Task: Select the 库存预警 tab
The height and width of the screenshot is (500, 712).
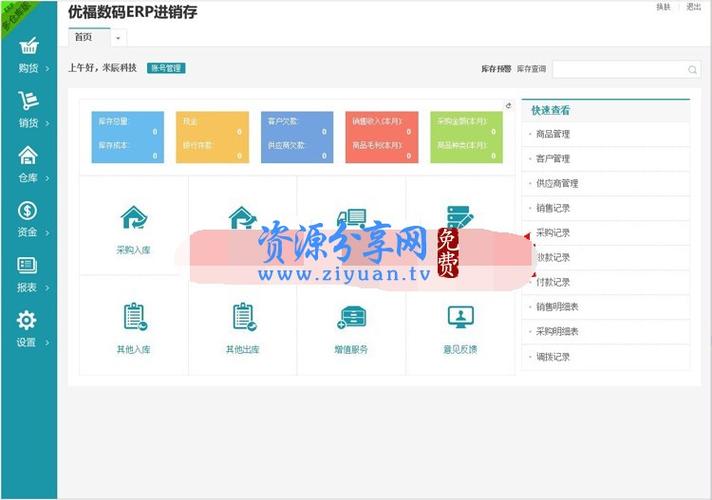Action: pos(496,69)
